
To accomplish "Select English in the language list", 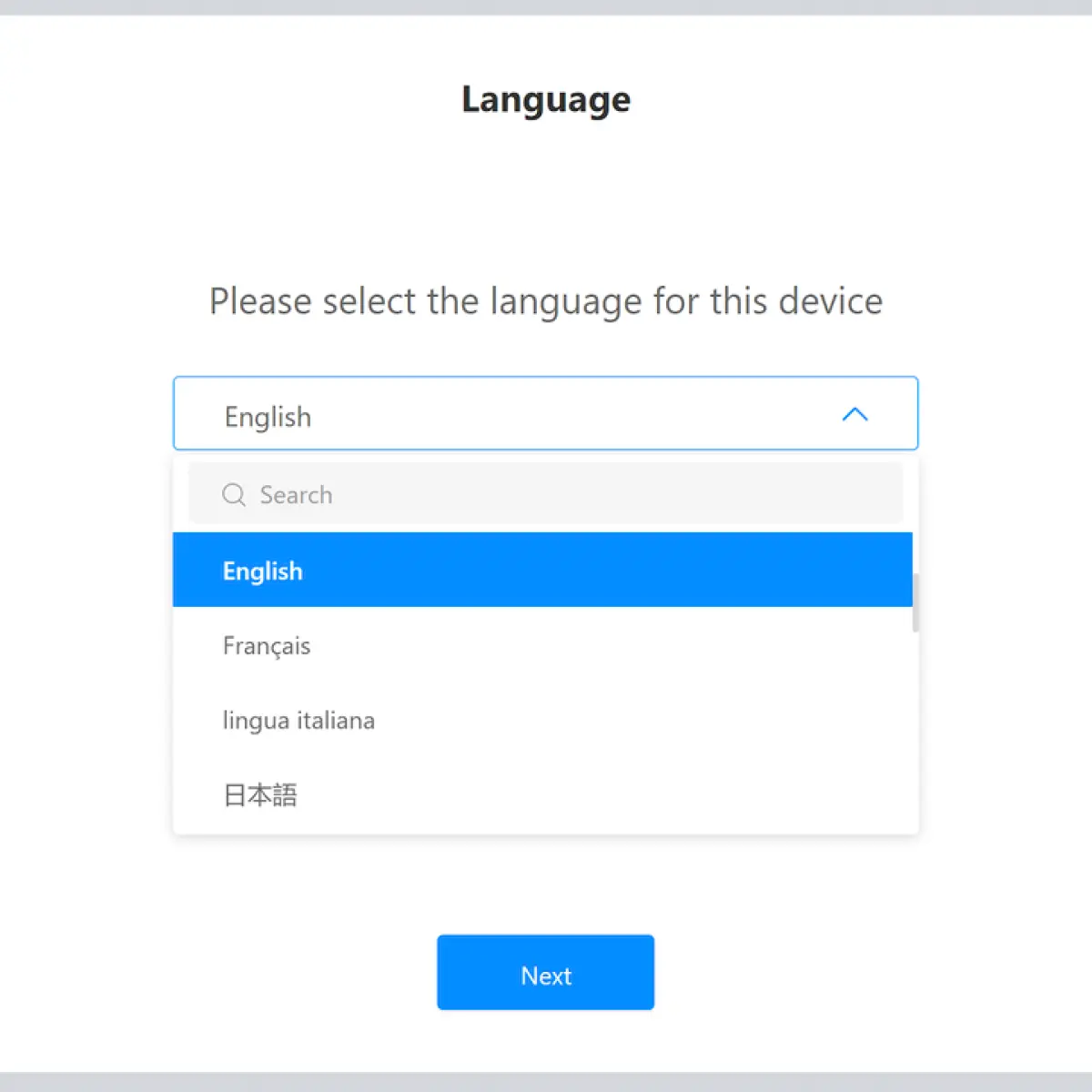I will pyautogui.click(x=542, y=570).
